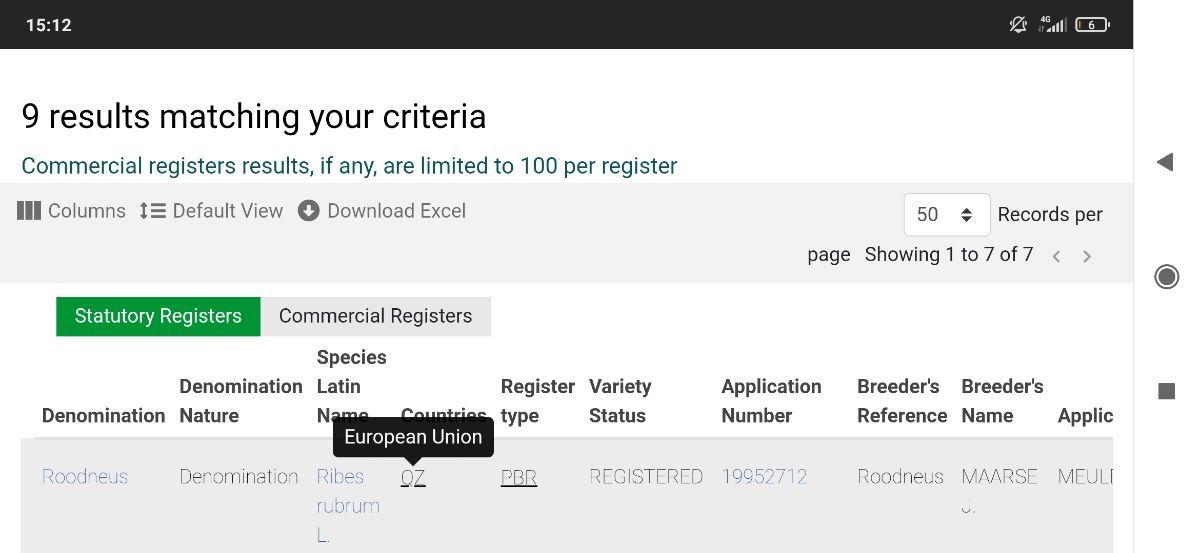Open application number 19952712
This screenshot has width=1200, height=553.
(764, 477)
